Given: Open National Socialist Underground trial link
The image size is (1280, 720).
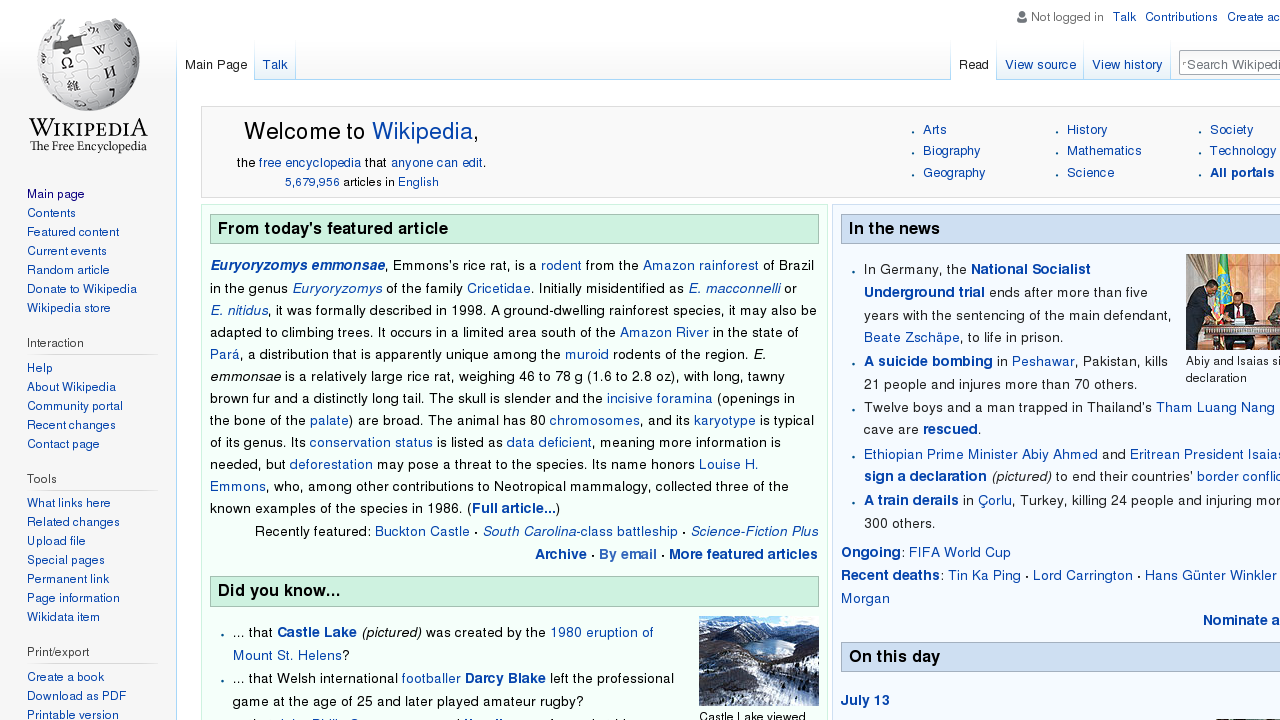Looking at the screenshot, I should click(x=977, y=281).
